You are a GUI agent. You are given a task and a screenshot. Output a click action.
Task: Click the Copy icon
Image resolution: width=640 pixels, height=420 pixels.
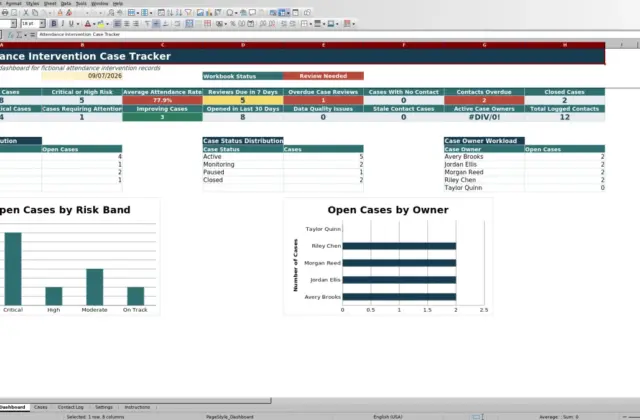coord(35,13)
